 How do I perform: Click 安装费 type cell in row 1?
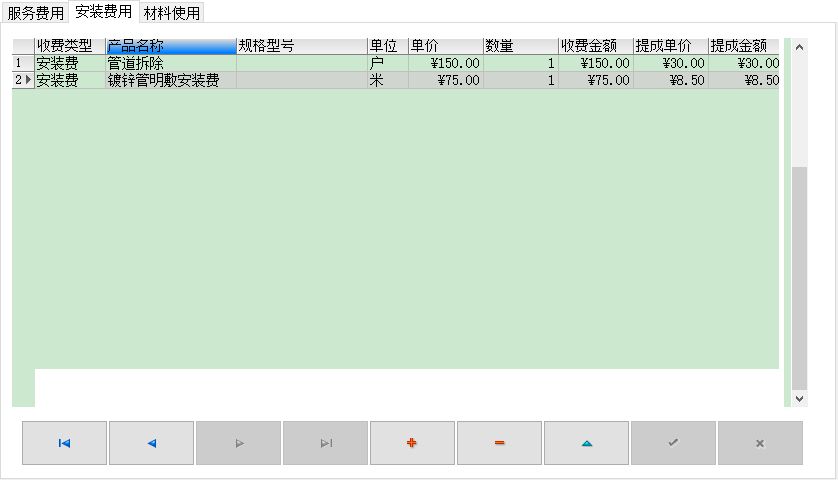click(x=70, y=63)
